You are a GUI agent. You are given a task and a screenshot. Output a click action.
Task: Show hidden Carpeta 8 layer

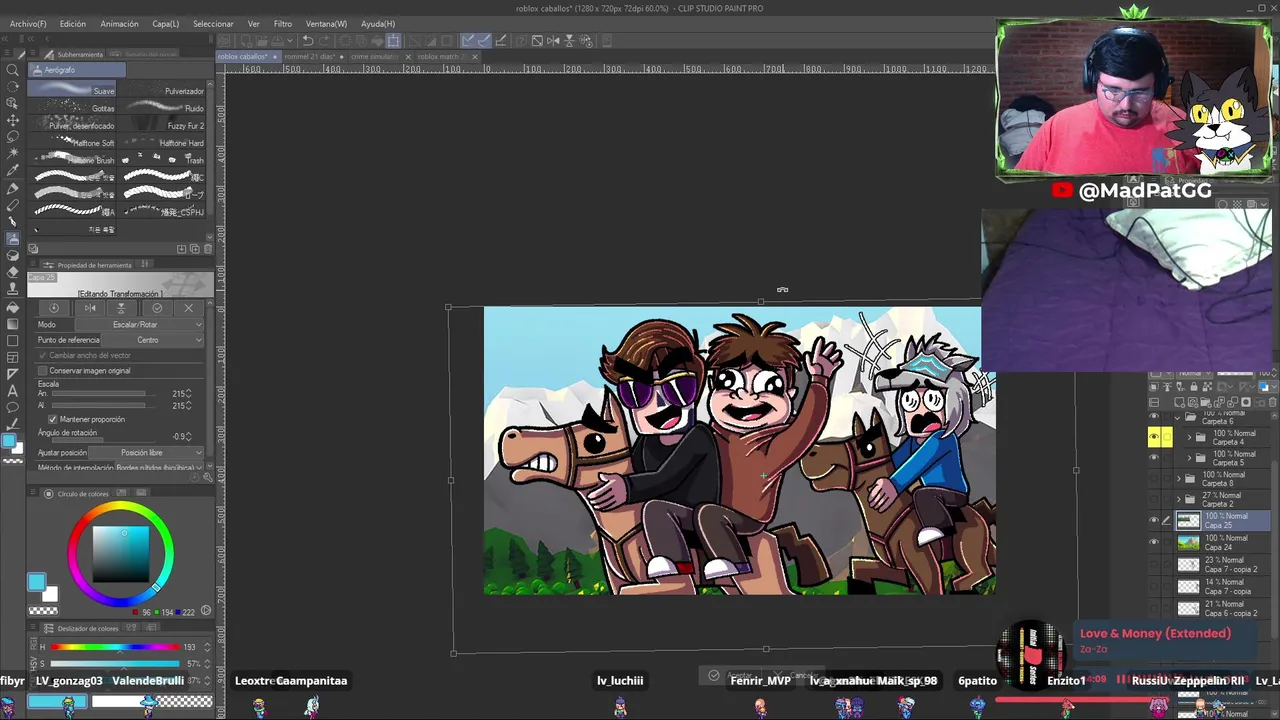[1154, 479]
